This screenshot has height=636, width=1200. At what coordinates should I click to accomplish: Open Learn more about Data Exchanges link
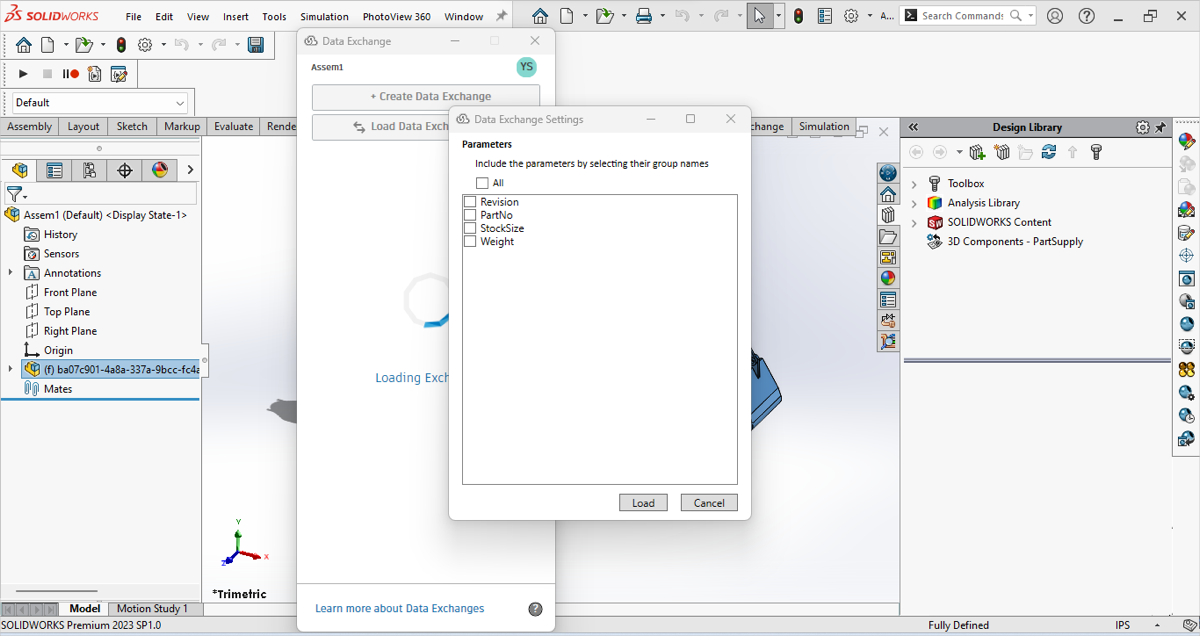click(x=399, y=608)
